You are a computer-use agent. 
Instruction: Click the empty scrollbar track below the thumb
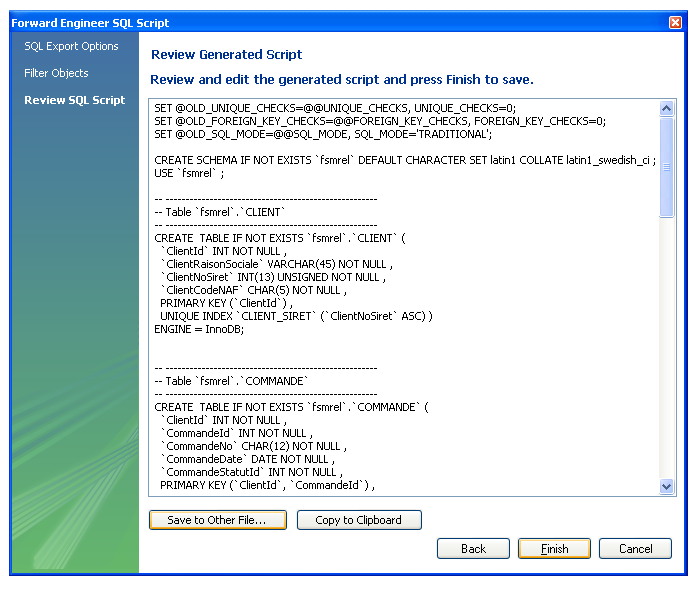tap(667, 350)
